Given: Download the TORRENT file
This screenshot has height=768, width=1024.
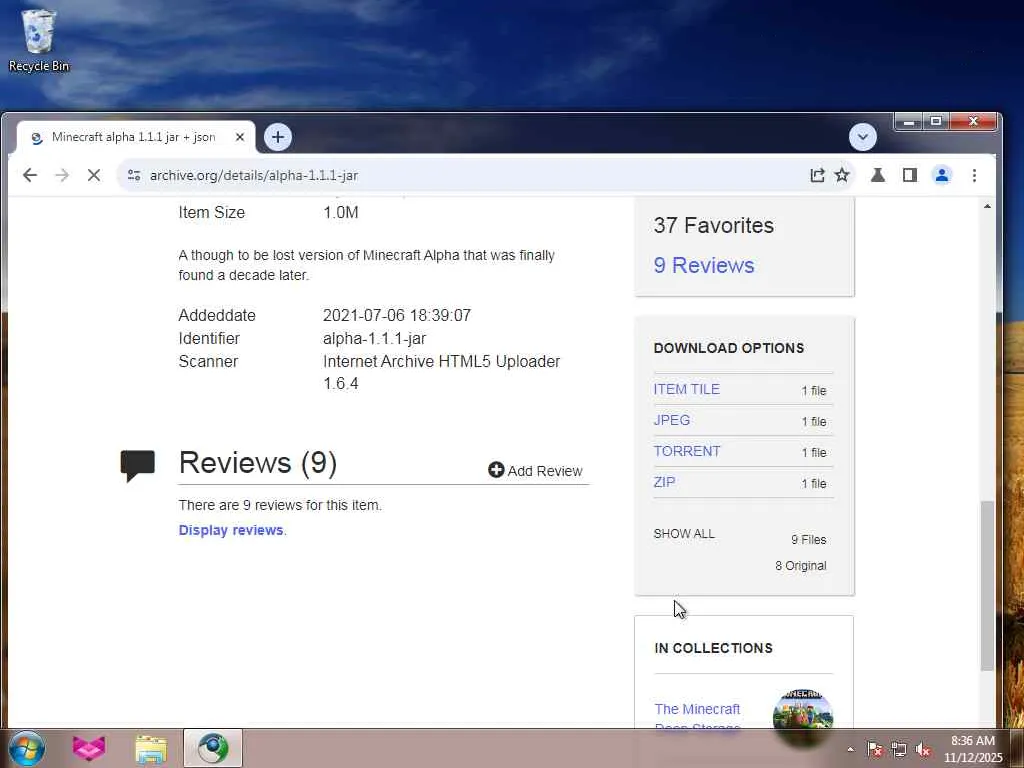Looking at the screenshot, I should coord(686,451).
